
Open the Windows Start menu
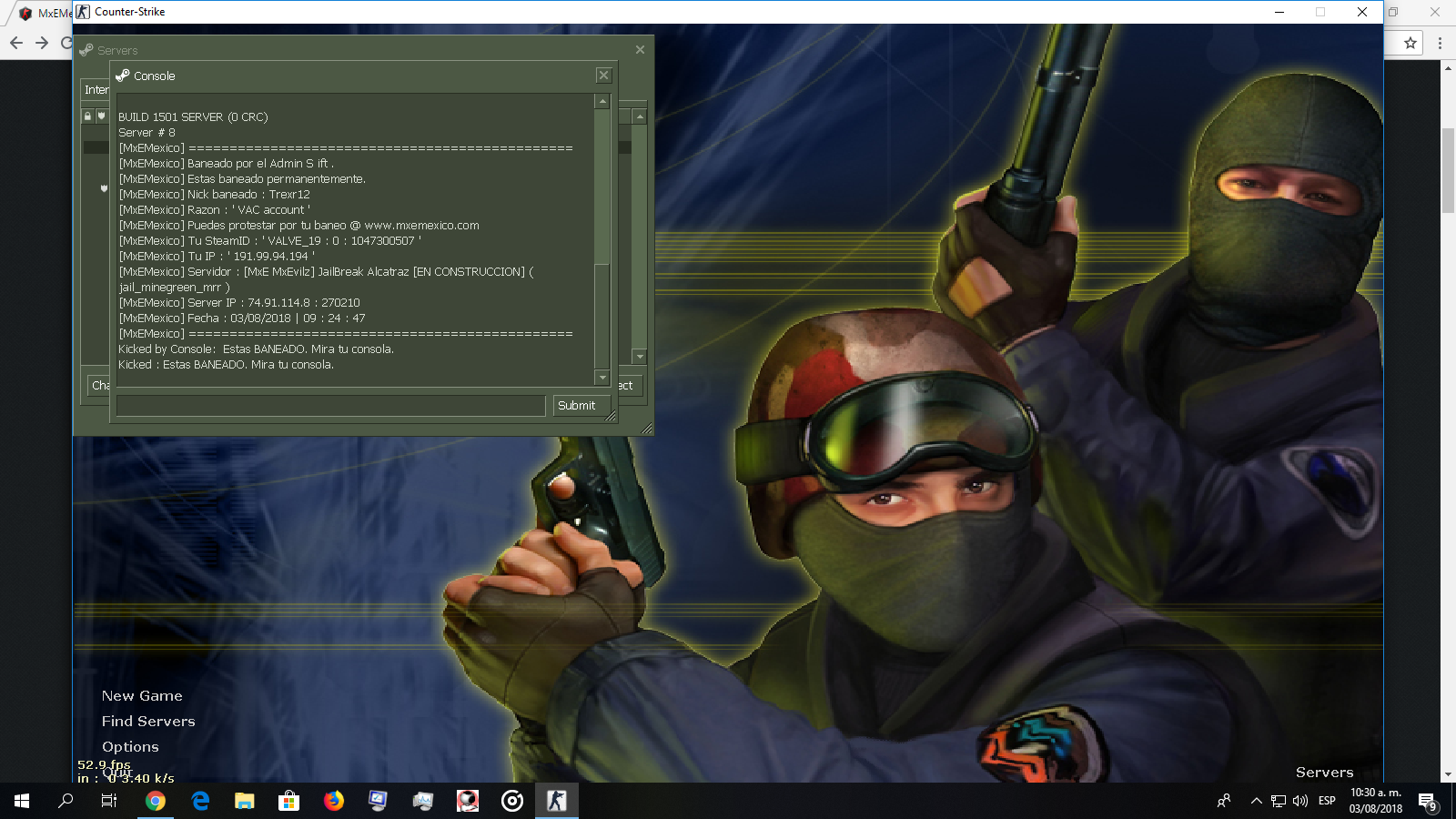pos(22,801)
